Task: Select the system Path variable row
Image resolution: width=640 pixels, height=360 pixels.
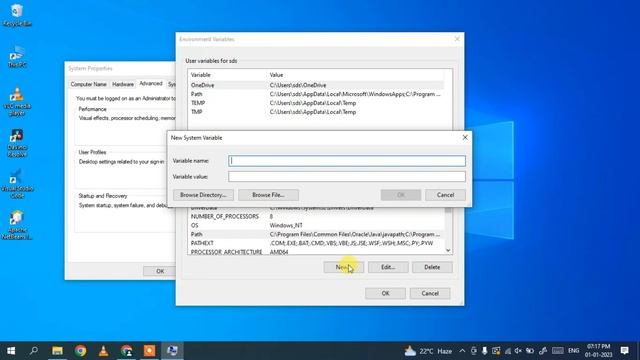Action: pyautogui.click(x=316, y=235)
